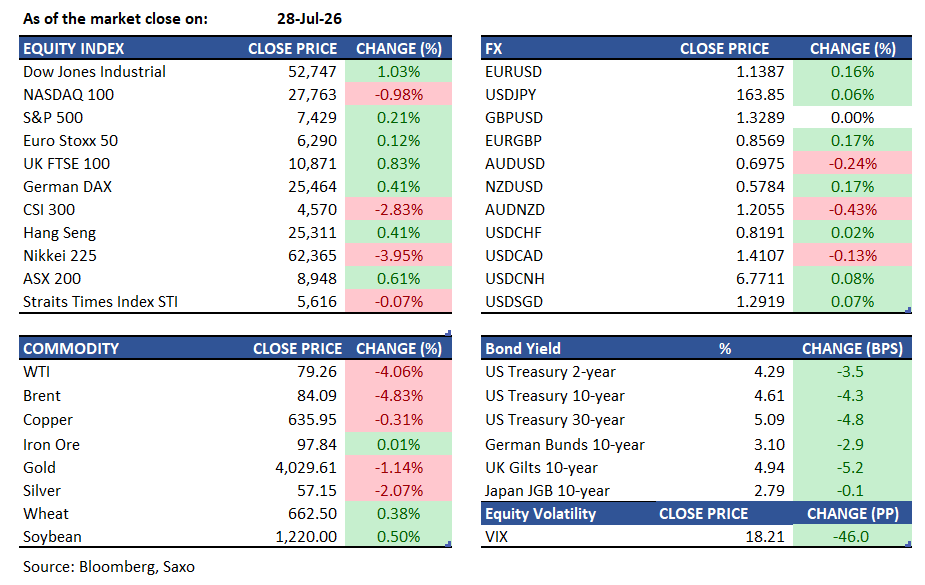The width and height of the screenshot is (925, 585).
Task: Click the Gold close price 4,029.61
Action: pyautogui.click(x=306, y=467)
